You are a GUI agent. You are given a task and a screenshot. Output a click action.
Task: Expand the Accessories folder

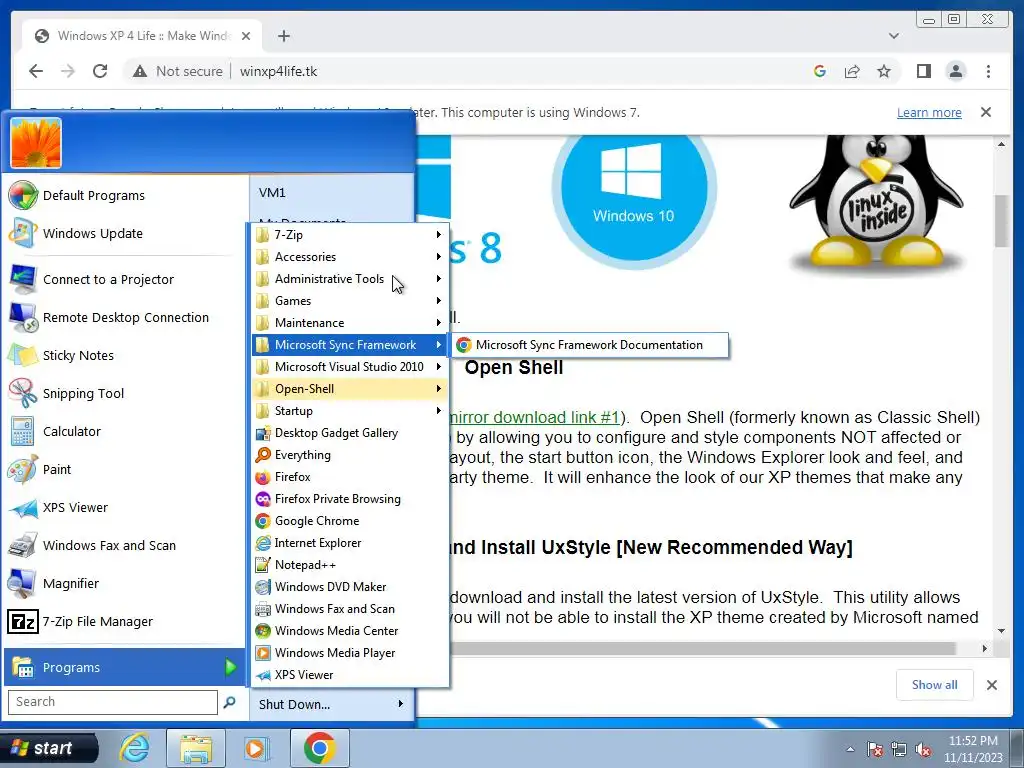tap(349, 257)
